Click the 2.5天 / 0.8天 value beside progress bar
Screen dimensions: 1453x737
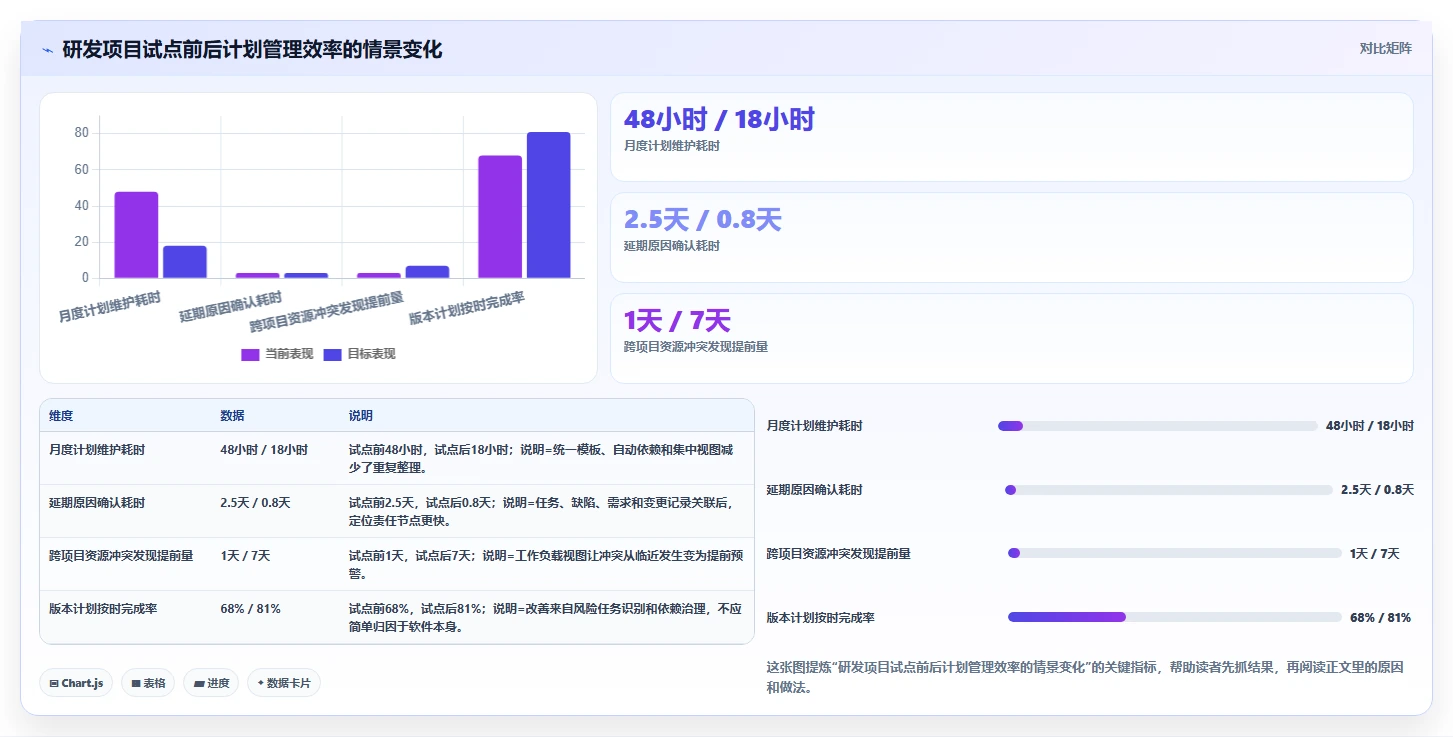click(1377, 490)
